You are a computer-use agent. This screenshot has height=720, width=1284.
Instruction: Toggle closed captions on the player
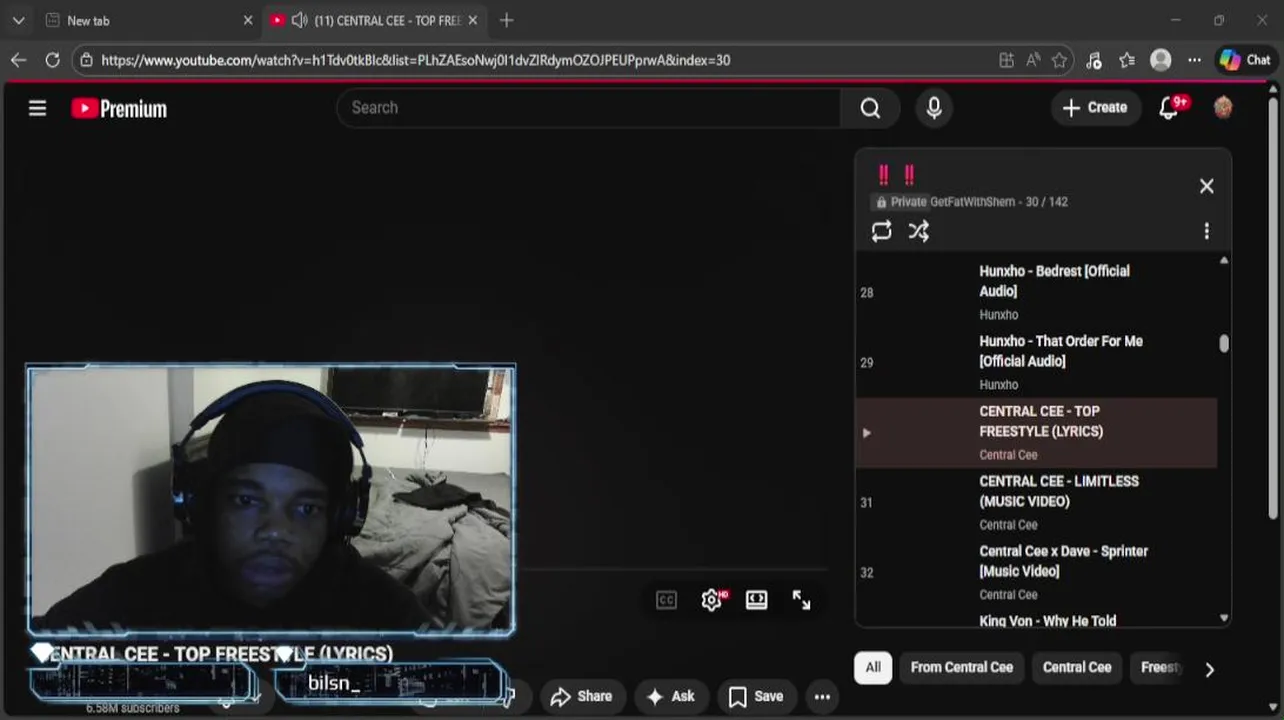[666, 600]
